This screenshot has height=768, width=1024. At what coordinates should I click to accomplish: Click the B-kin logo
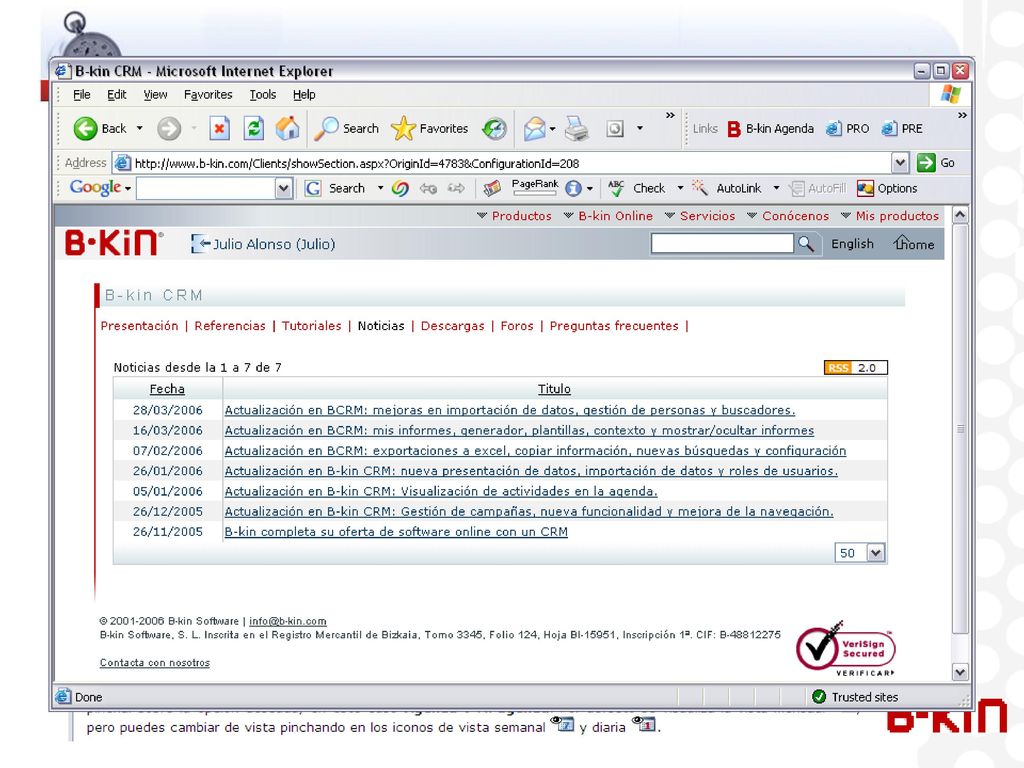[114, 242]
